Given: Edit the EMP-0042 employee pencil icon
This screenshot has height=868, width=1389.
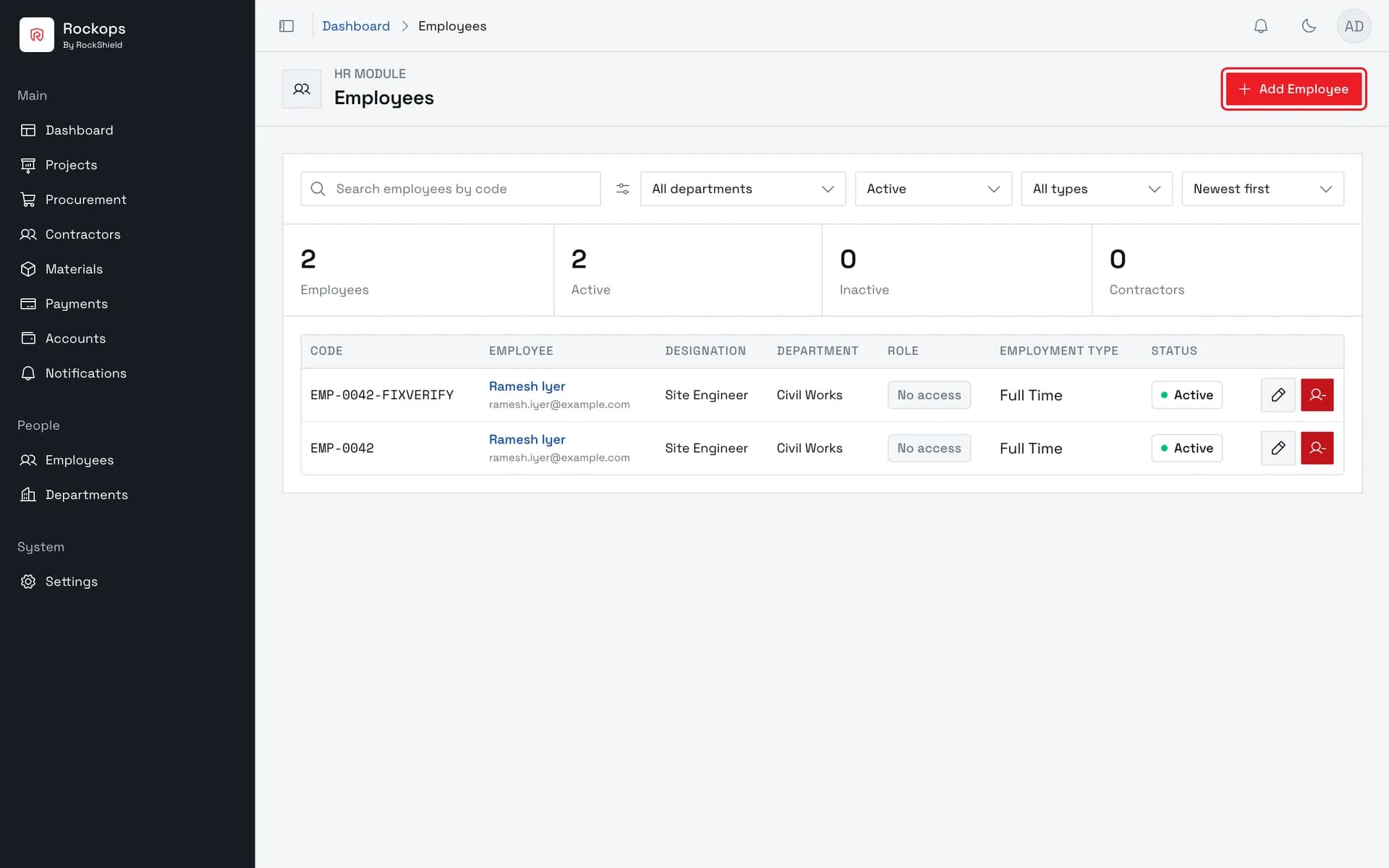Looking at the screenshot, I should tap(1278, 448).
